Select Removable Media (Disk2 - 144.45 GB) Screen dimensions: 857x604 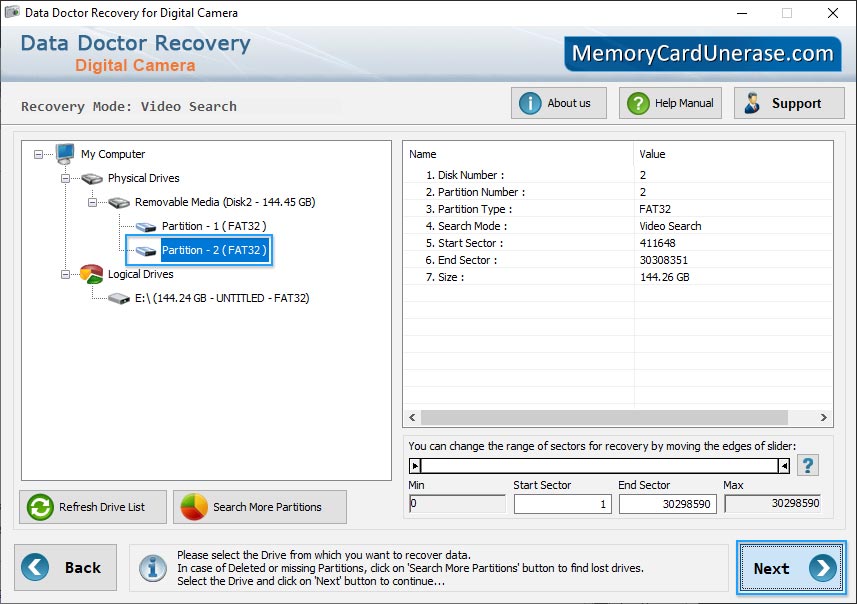(x=225, y=202)
